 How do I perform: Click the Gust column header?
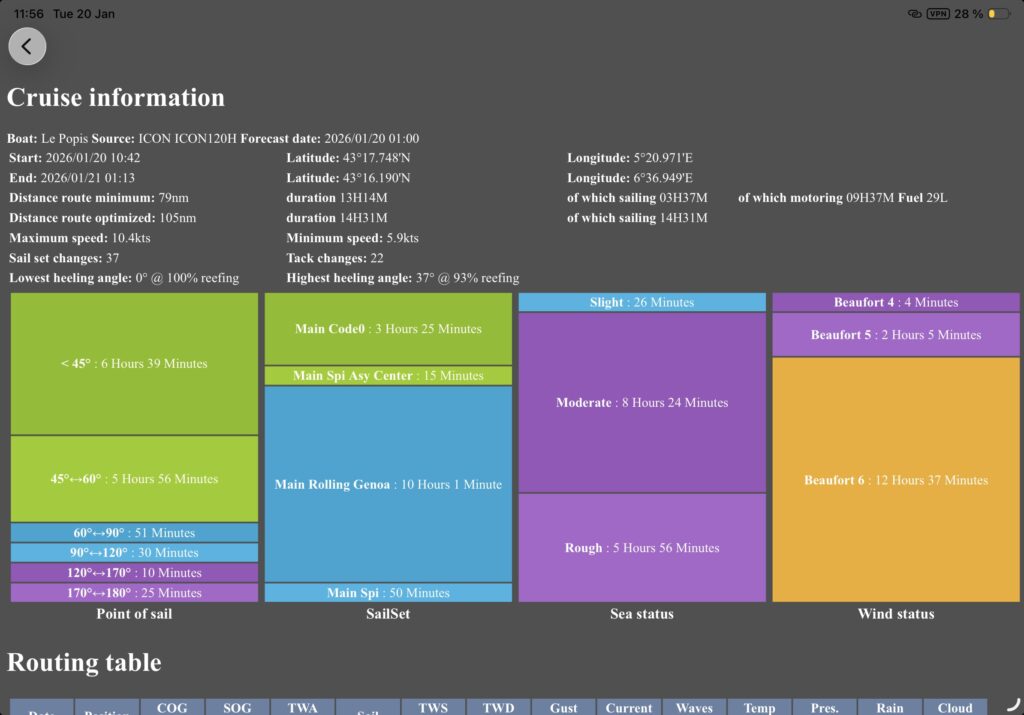(x=564, y=707)
